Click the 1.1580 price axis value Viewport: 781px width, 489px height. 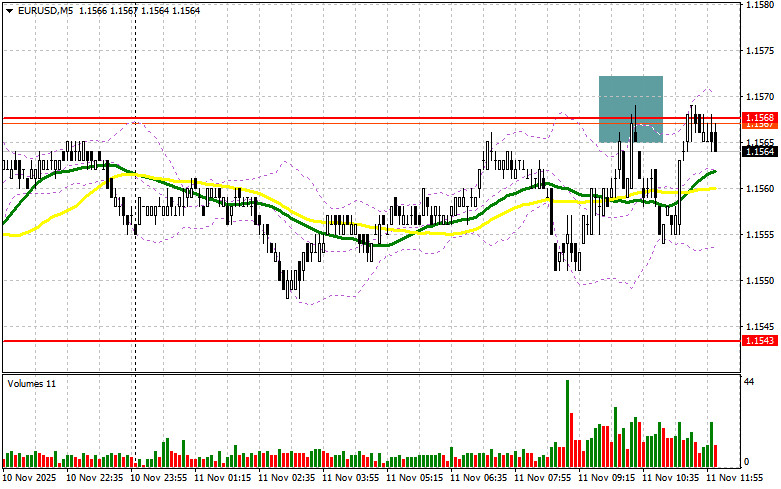(x=760, y=5)
